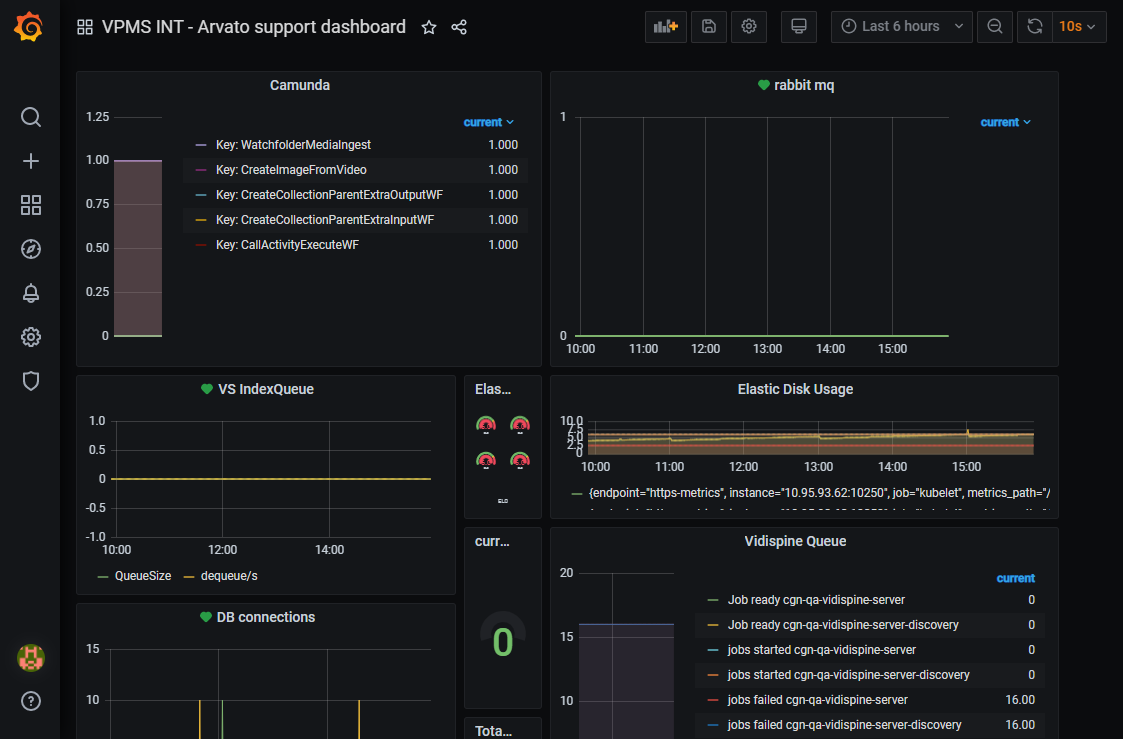The image size is (1123, 739).
Task: Toggle the WatchfolderMediaIngest series
Action: (x=293, y=145)
